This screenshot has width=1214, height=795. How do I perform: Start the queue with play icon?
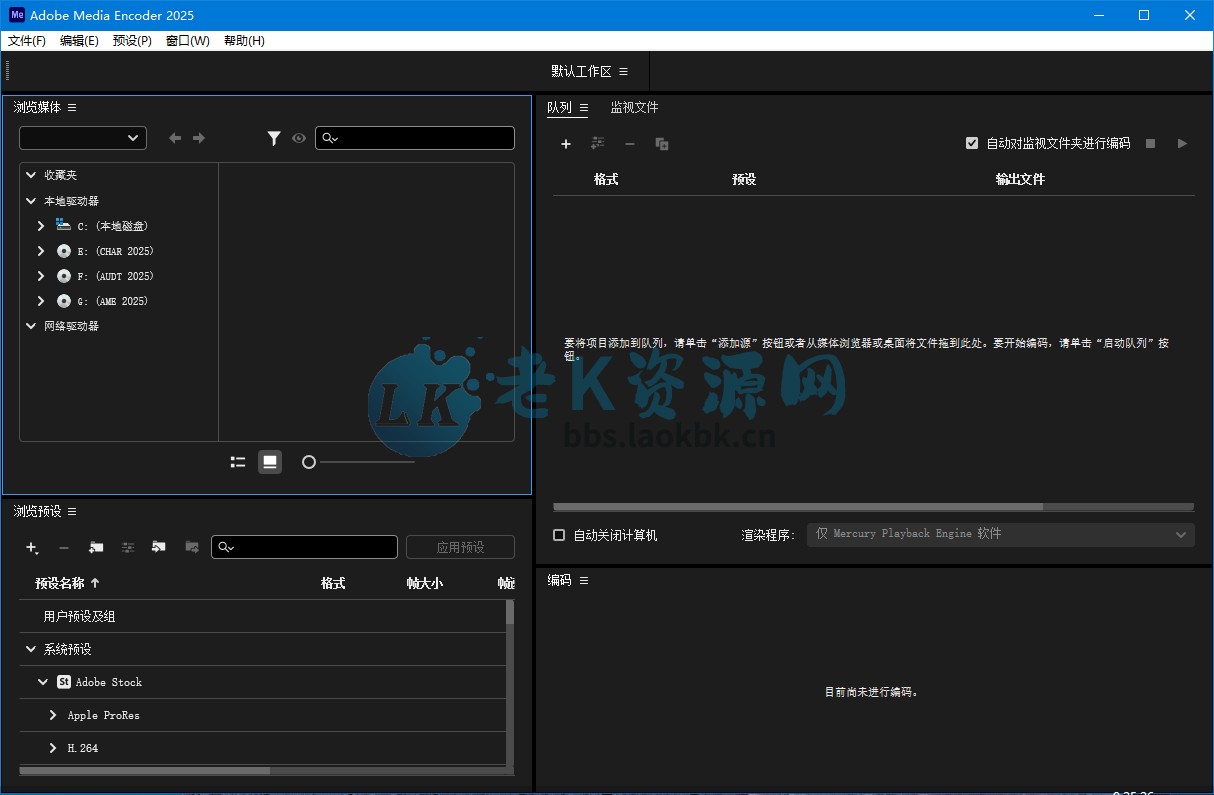[1182, 144]
